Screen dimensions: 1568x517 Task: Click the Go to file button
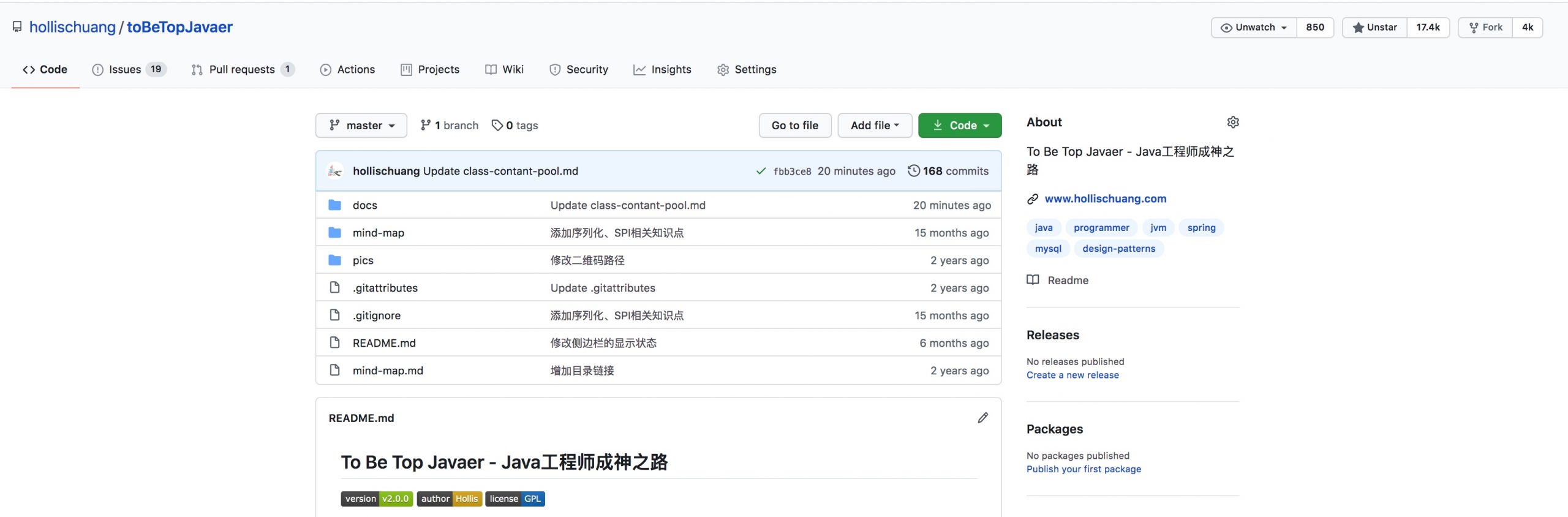tap(794, 126)
